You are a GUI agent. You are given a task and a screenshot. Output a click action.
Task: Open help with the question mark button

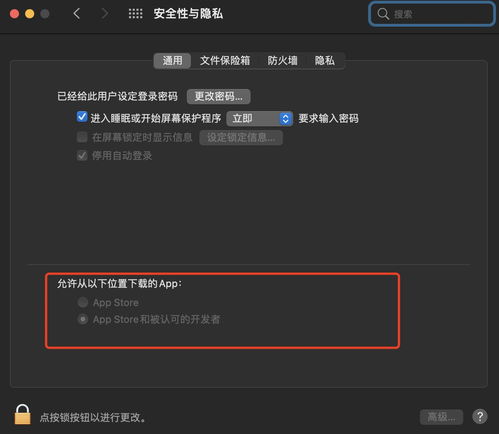(x=480, y=416)
